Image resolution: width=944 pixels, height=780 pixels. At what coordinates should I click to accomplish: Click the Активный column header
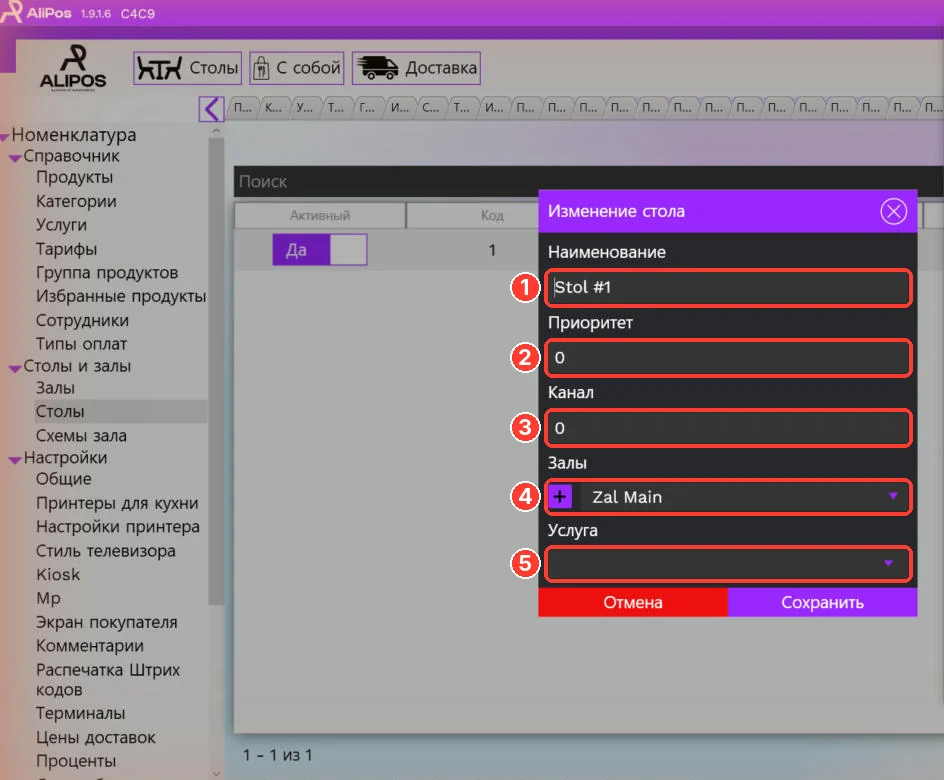[x=320, y=215]
